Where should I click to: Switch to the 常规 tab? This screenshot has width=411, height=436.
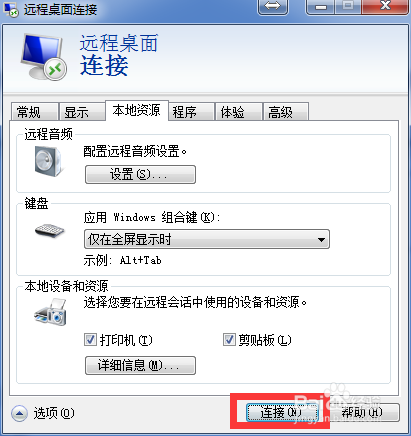click(34, 112)
